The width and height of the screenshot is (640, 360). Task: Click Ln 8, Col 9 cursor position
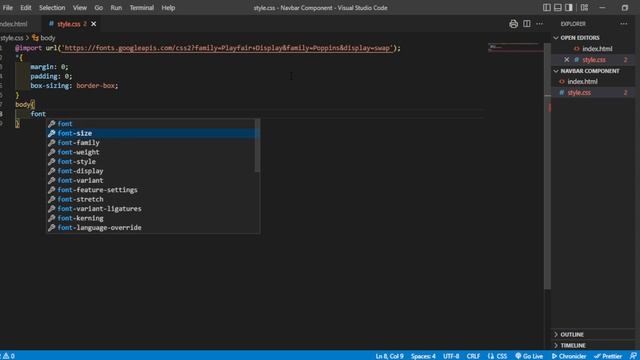click(x=389, y=356)
